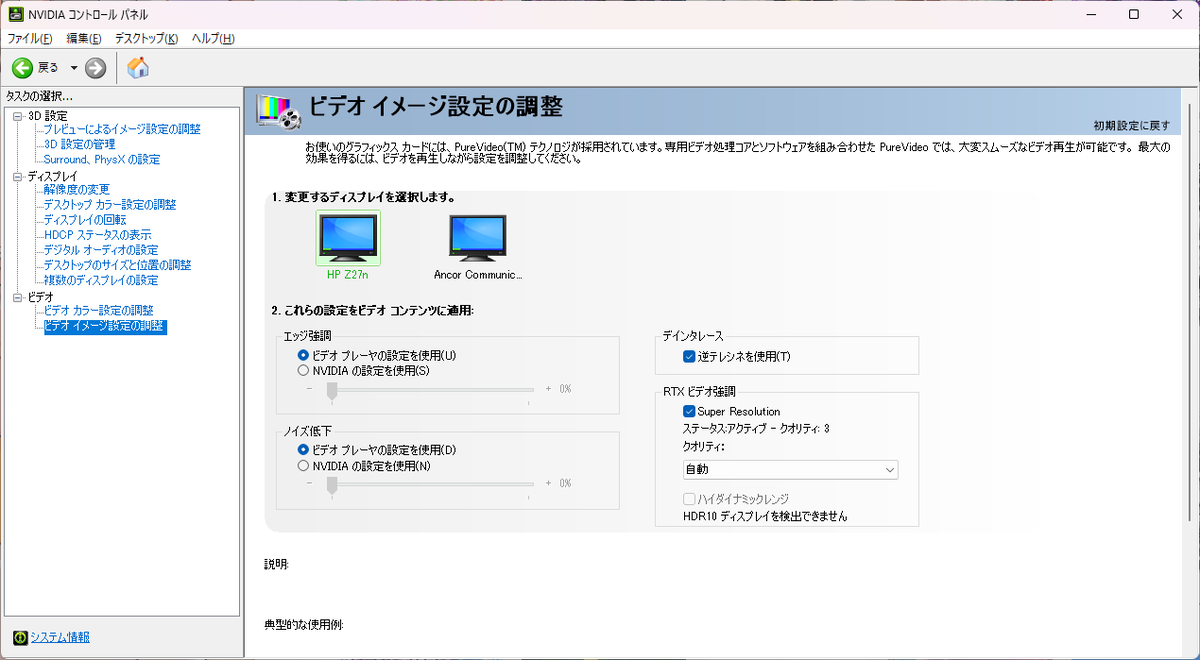Screen dimensions: 1200x660
Task: Click the green Back arrow icon
Action: (22, 68)
